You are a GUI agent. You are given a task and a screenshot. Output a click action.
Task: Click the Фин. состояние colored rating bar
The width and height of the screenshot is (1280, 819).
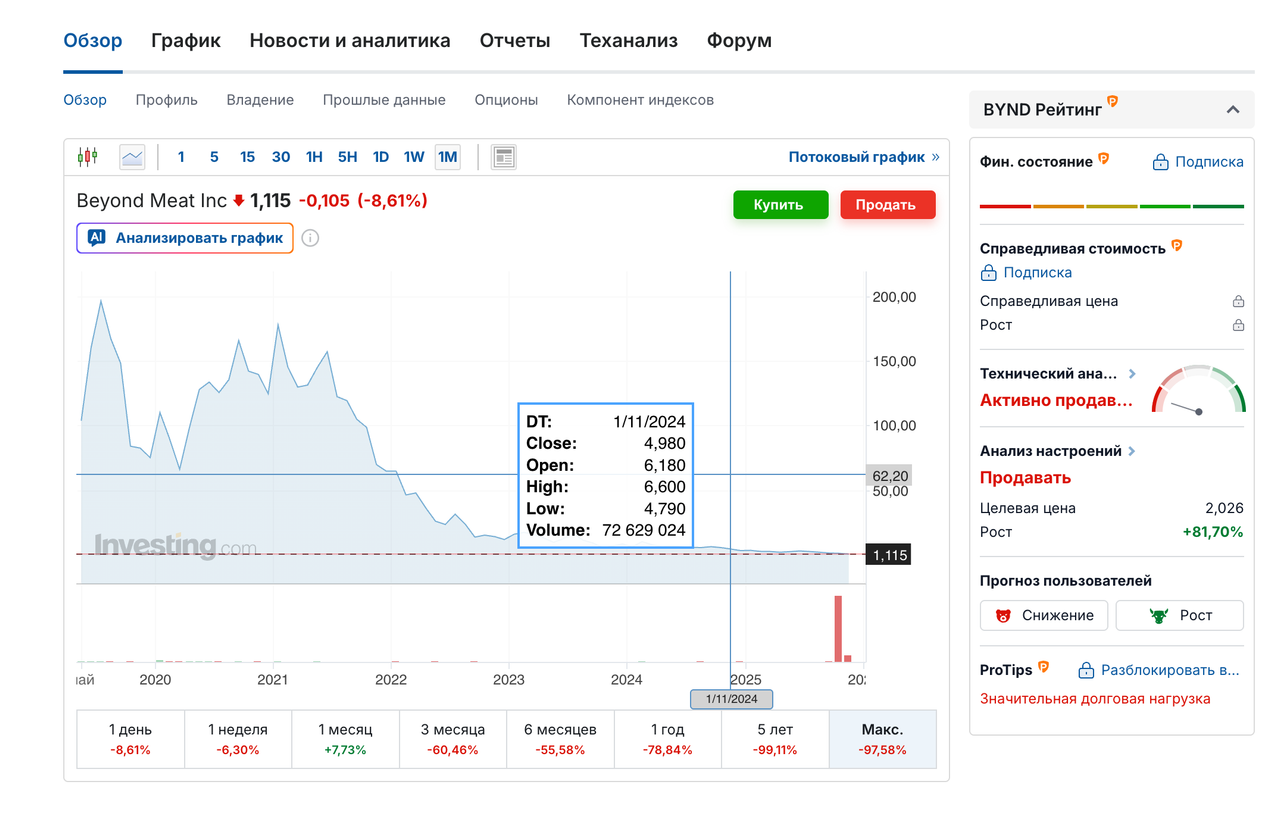(x=1112, y=206)
